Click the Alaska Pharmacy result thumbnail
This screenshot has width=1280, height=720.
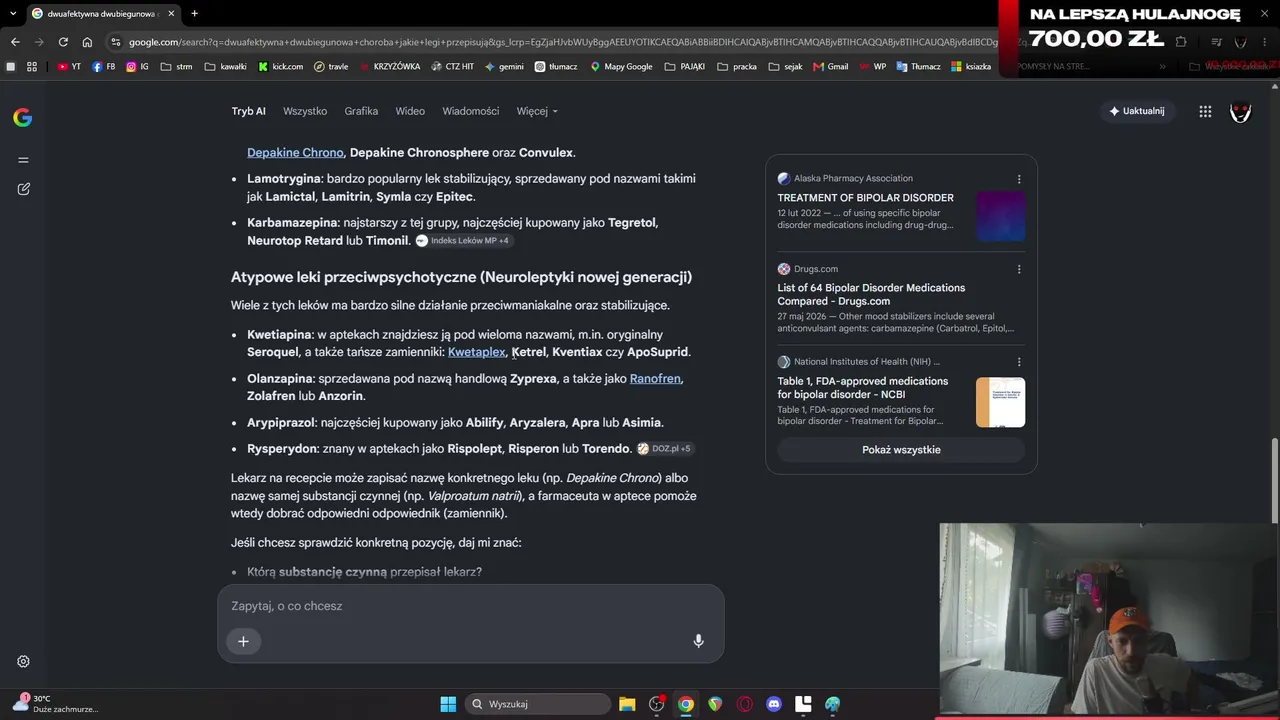pyautogui.click(x=1001, y=216)
